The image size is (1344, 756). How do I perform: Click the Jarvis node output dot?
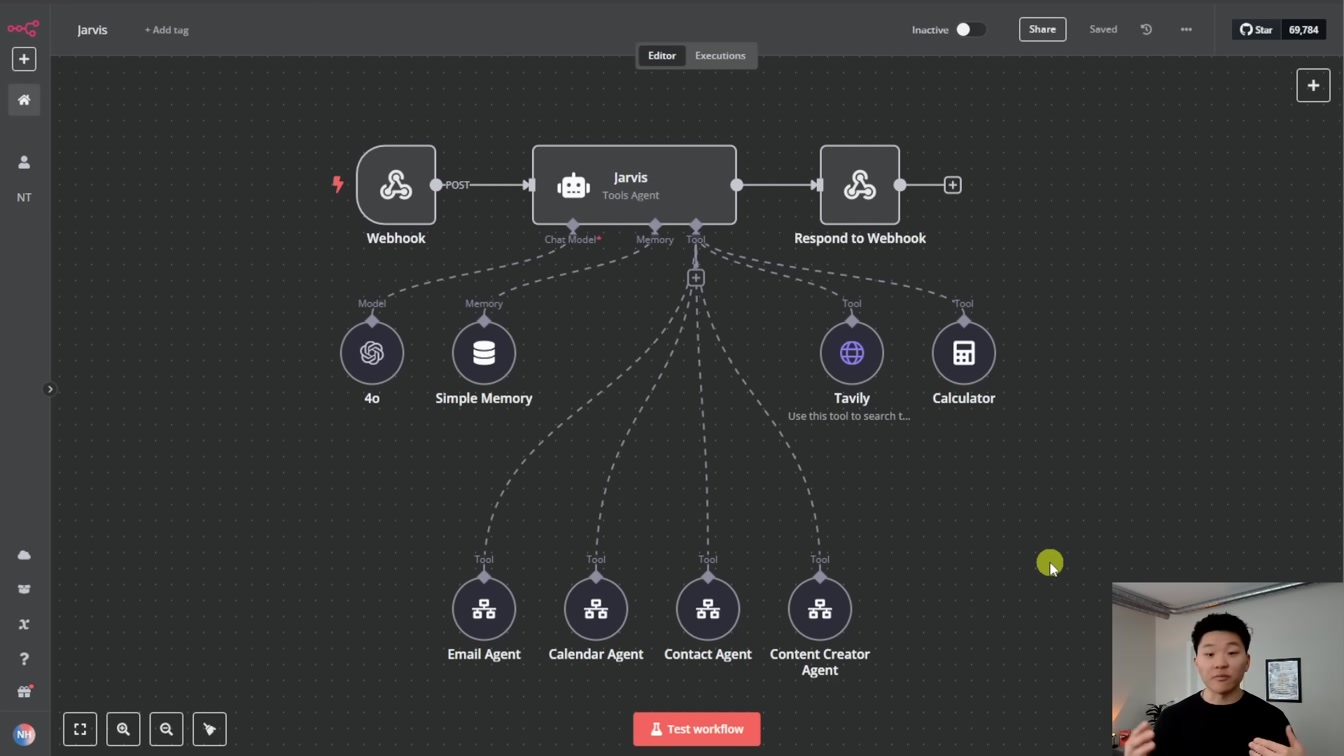click(x=737, y=185)
